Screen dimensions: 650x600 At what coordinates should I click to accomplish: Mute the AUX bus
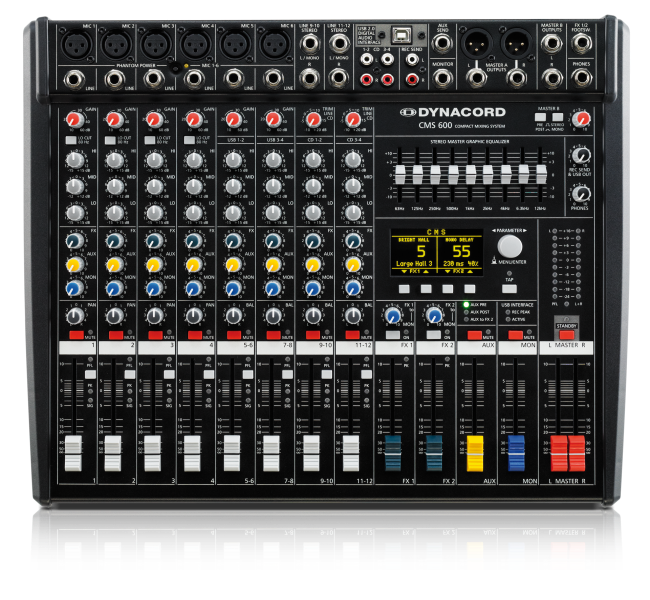point(475,335)
